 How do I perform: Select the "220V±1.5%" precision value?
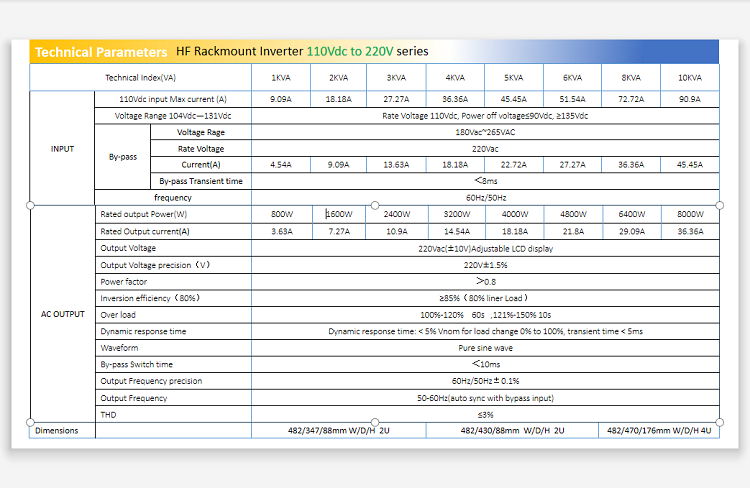point(485,265)
